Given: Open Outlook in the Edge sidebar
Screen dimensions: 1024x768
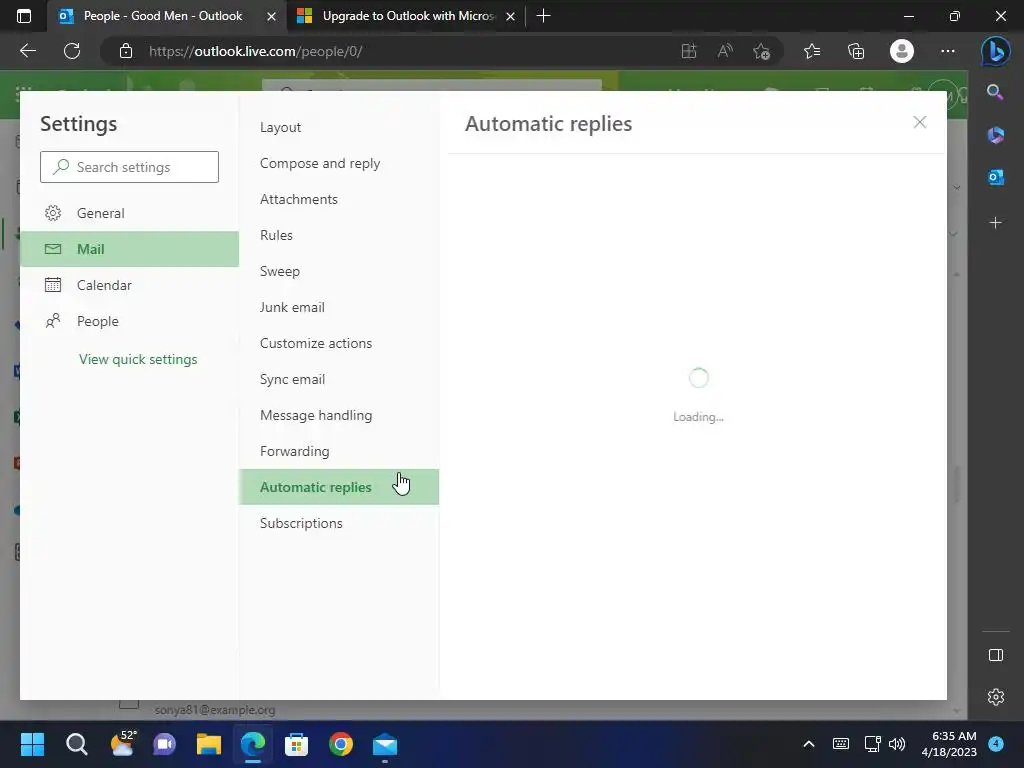Looking at the screenshot, I should [x=995, y=177].
